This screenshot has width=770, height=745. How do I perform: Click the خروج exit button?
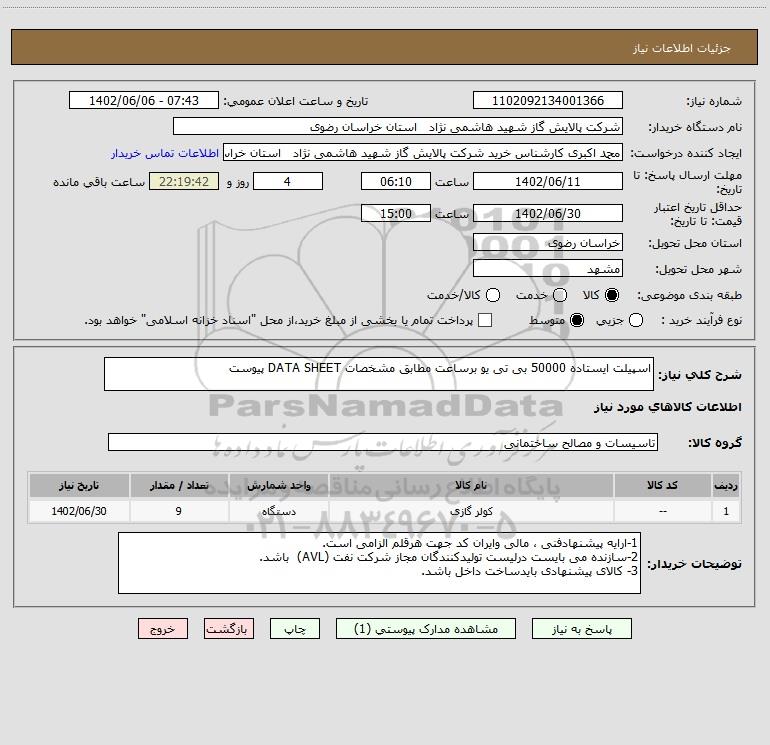[x=163, y=629]
